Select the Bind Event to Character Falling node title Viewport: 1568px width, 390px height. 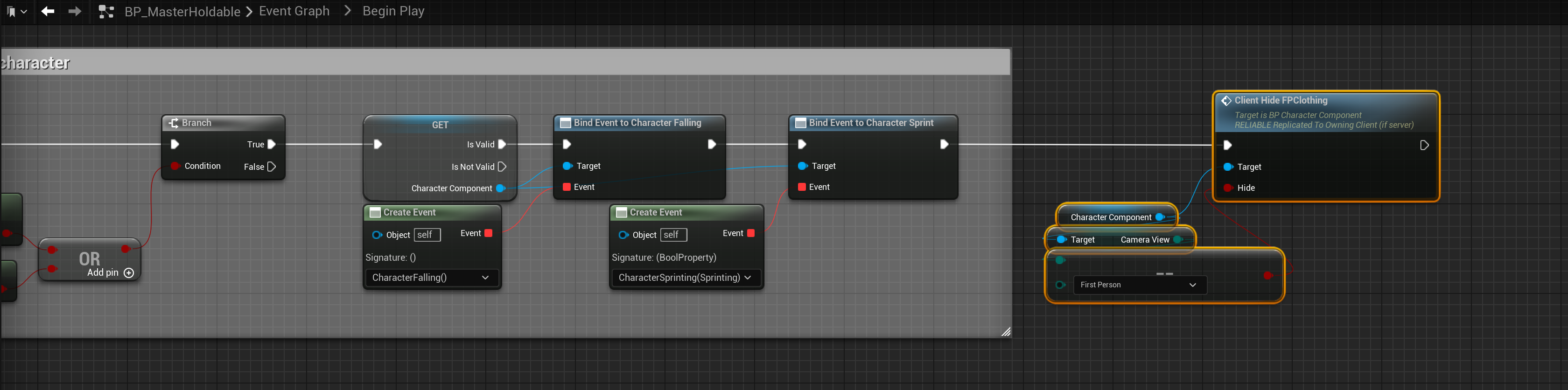637,123
